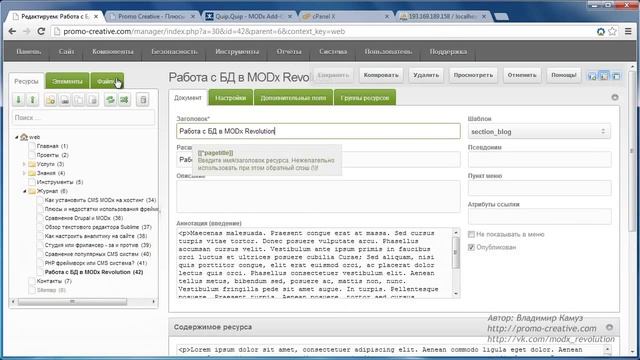This screenshot has width=640, height=360.
Task: Click the page vertical scrollbar thumb
Action: 632,151
